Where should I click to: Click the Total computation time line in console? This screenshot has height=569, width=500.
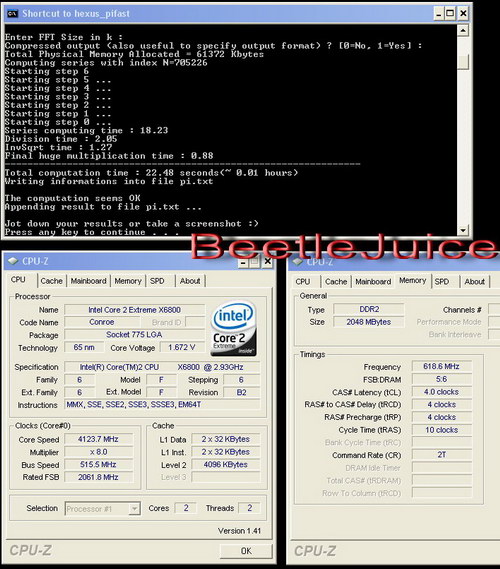click(151, 173)
